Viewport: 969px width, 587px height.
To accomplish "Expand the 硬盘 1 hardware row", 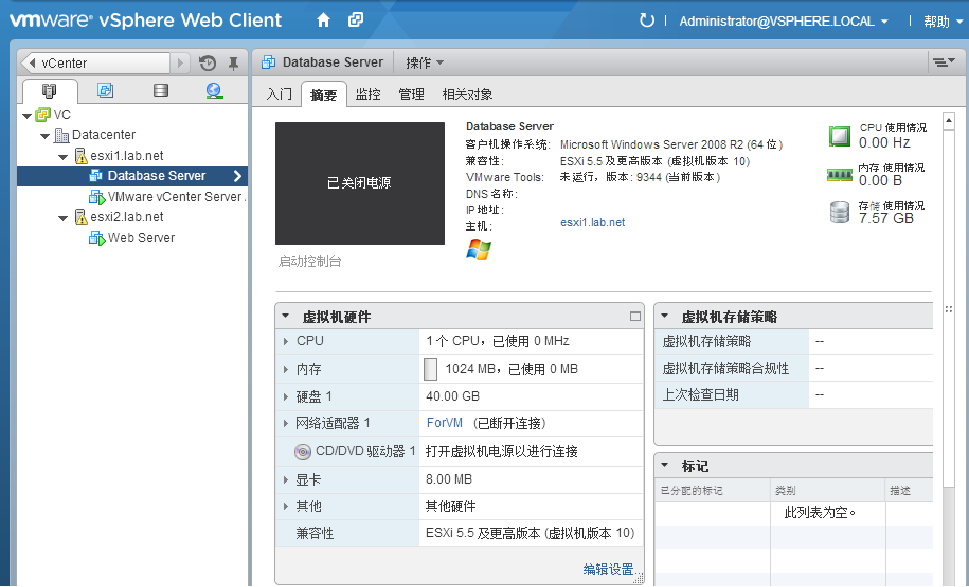I will [286, 397].
